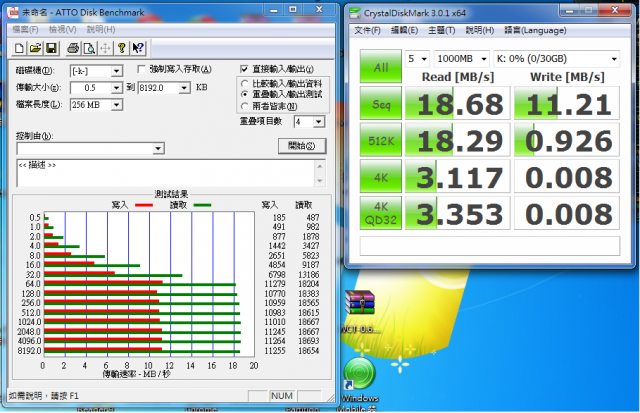The height and width of the screenshot is (413, 640).
Task: Open the 語言(Language) menu
Action: point(535,30)
